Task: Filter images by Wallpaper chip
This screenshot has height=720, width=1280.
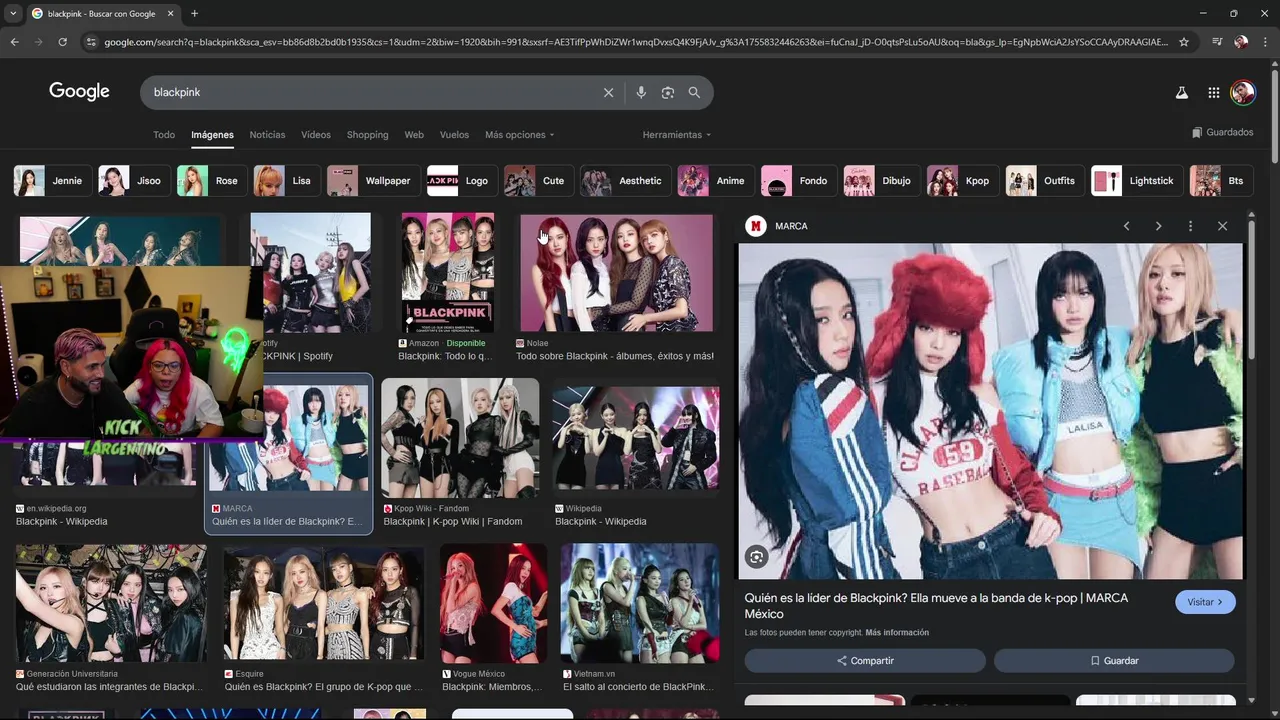Action: (373, 181)
